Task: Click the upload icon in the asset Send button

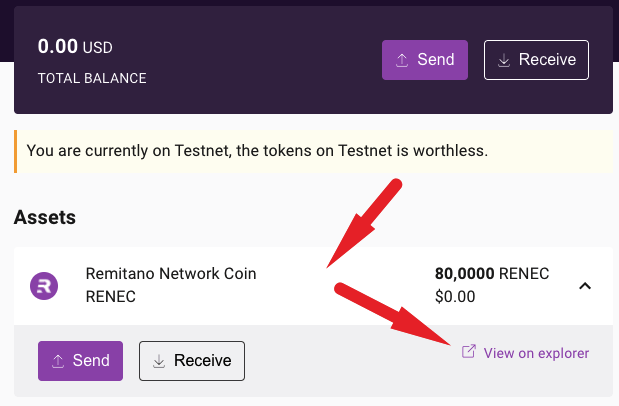Action: [x=58, y=360]
